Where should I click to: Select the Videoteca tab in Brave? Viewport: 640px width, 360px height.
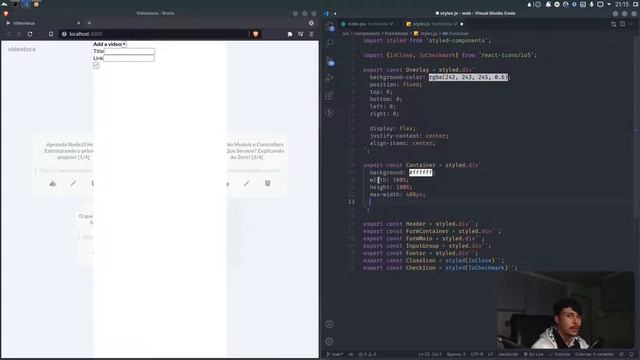(x=43, y=23)
